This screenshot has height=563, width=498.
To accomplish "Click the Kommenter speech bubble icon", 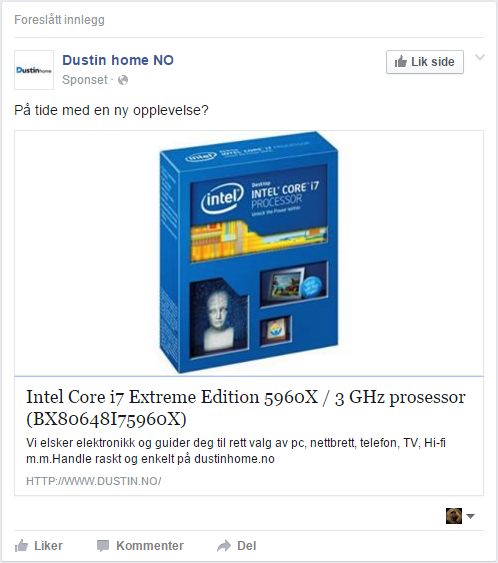I will click(x=103, y=546).
